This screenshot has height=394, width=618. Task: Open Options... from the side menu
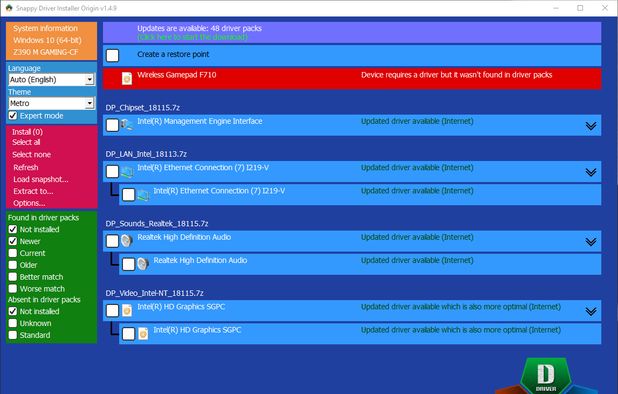[x=29, y=203]
